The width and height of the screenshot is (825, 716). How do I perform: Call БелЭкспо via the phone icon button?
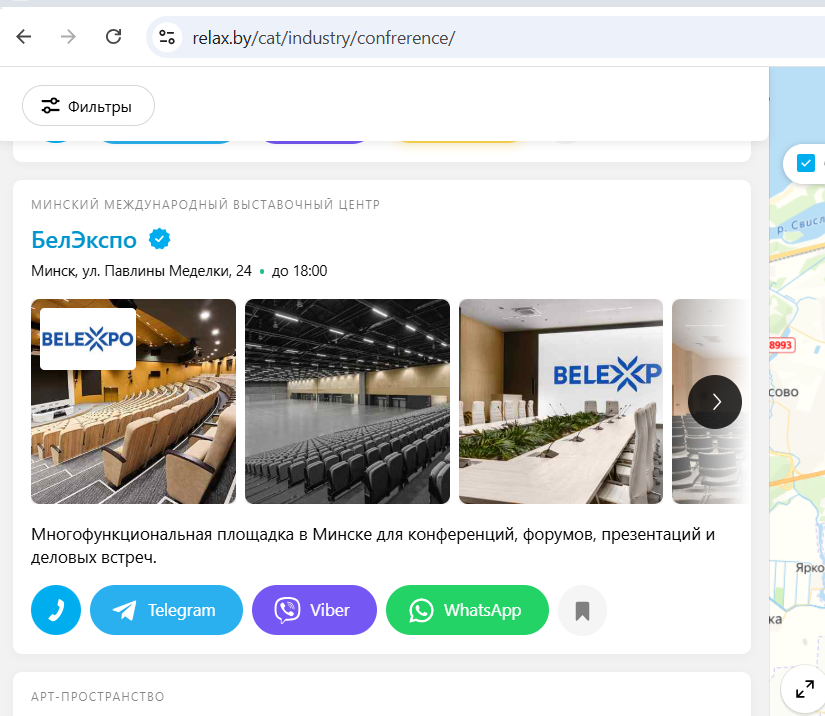click(x=56, y=610)
